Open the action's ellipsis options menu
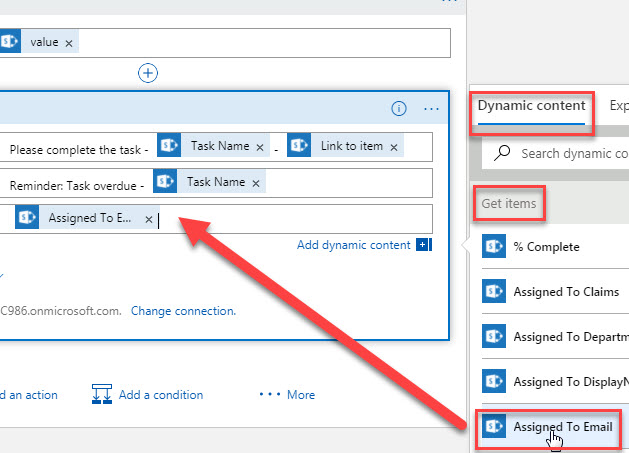Image resolution: width=629 pixels, height=453 pixels. 431,109
